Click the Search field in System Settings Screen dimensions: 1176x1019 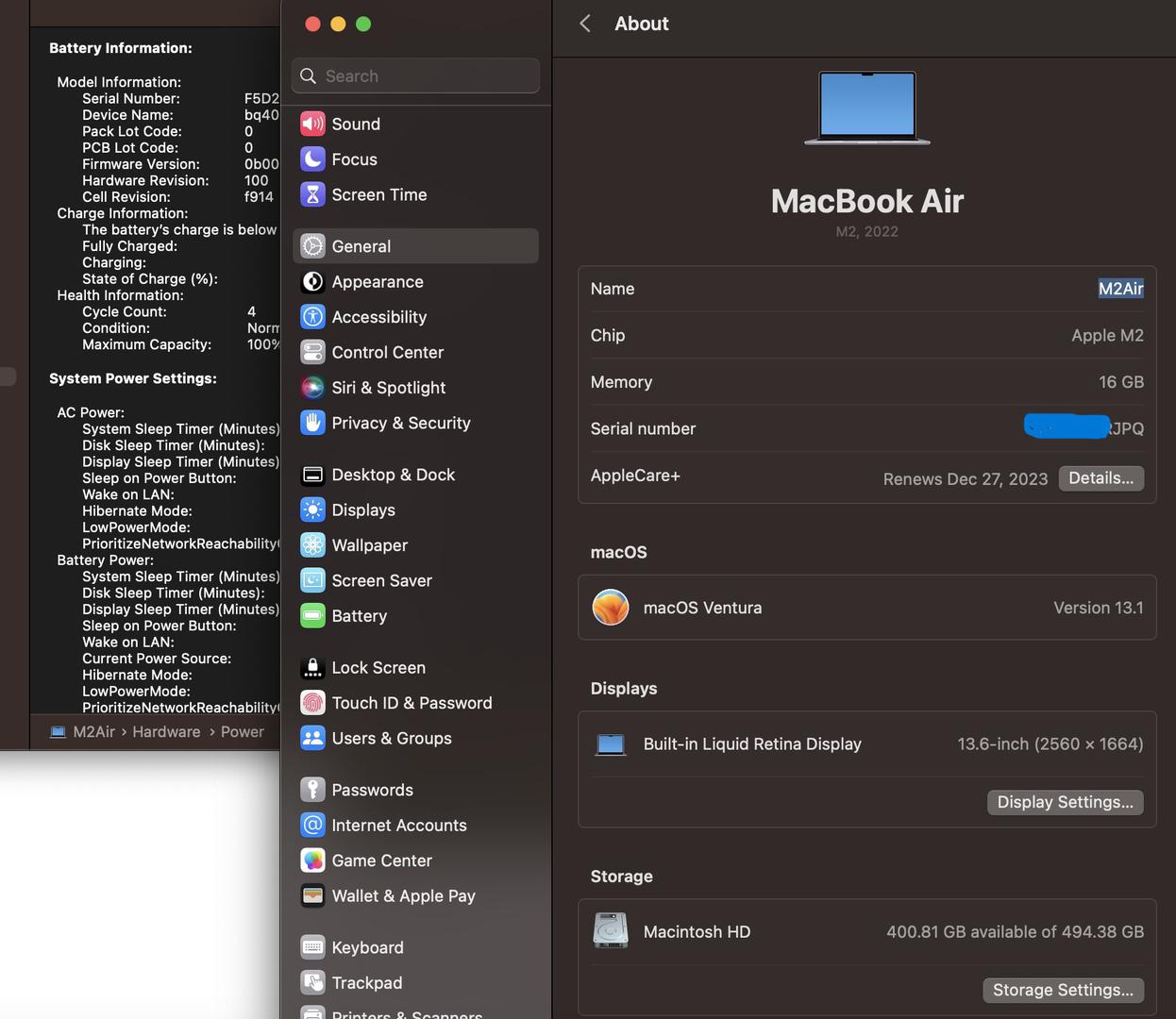tap(415, 75)
